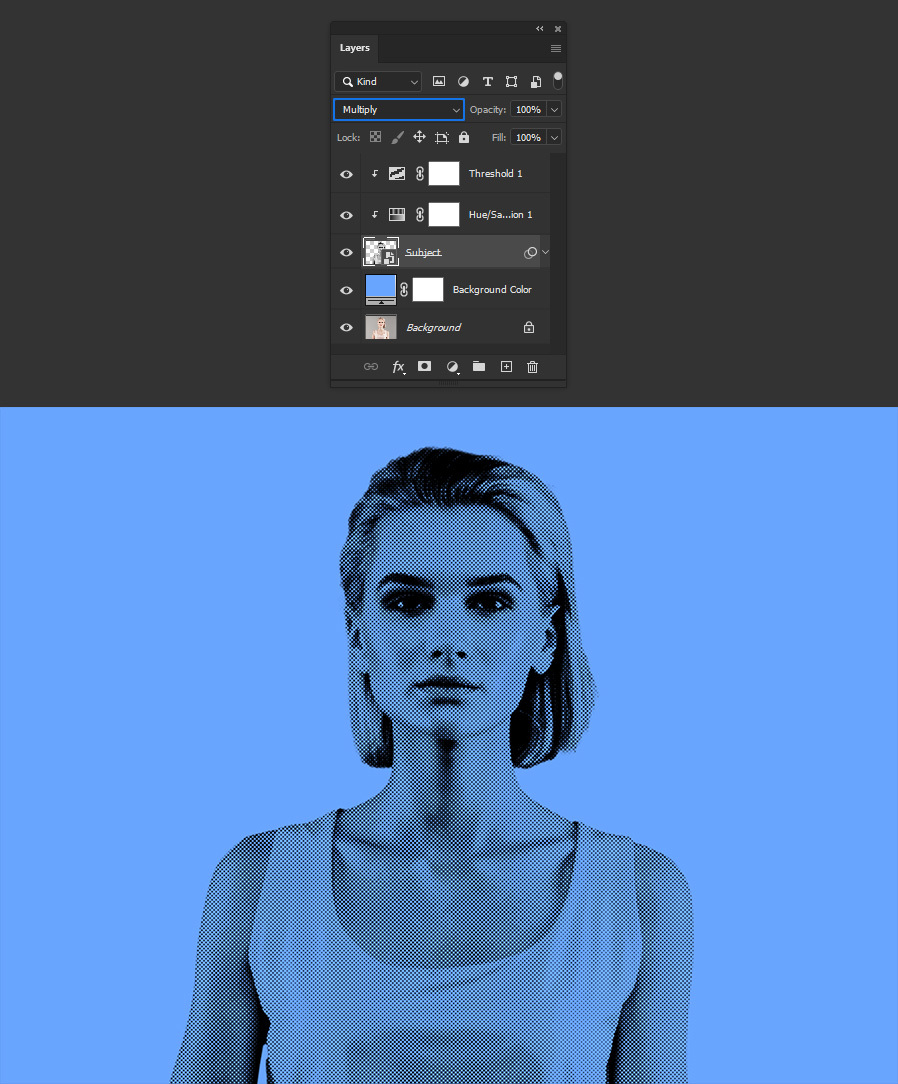
Task: Hide the Hue/Saturation 1 layer
Action: click(346, 215)
